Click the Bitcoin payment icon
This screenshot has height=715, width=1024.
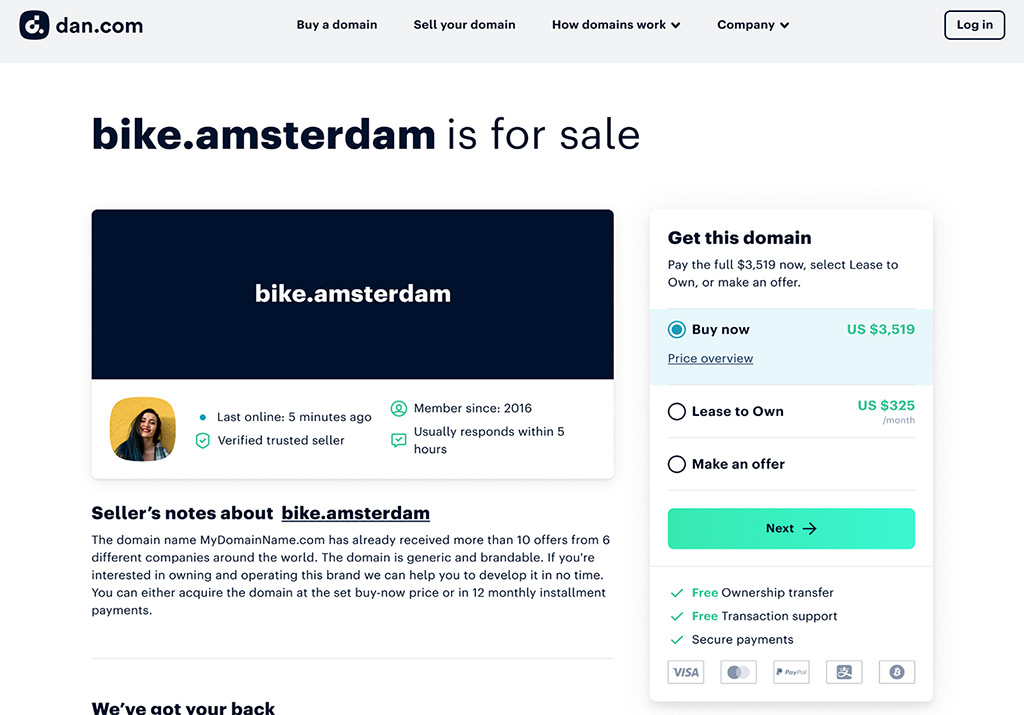(x=897, y=672)
